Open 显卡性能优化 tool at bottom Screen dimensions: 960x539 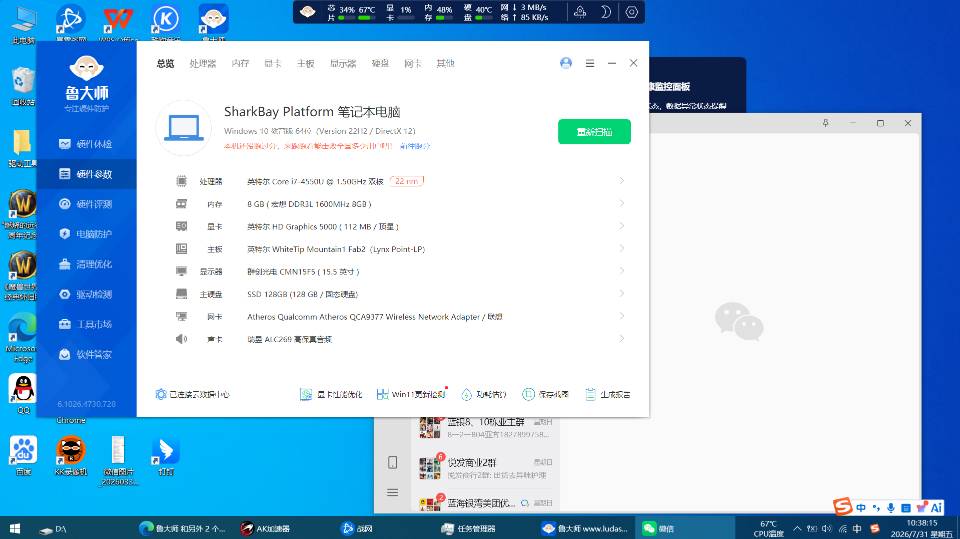tap(331, 394)
